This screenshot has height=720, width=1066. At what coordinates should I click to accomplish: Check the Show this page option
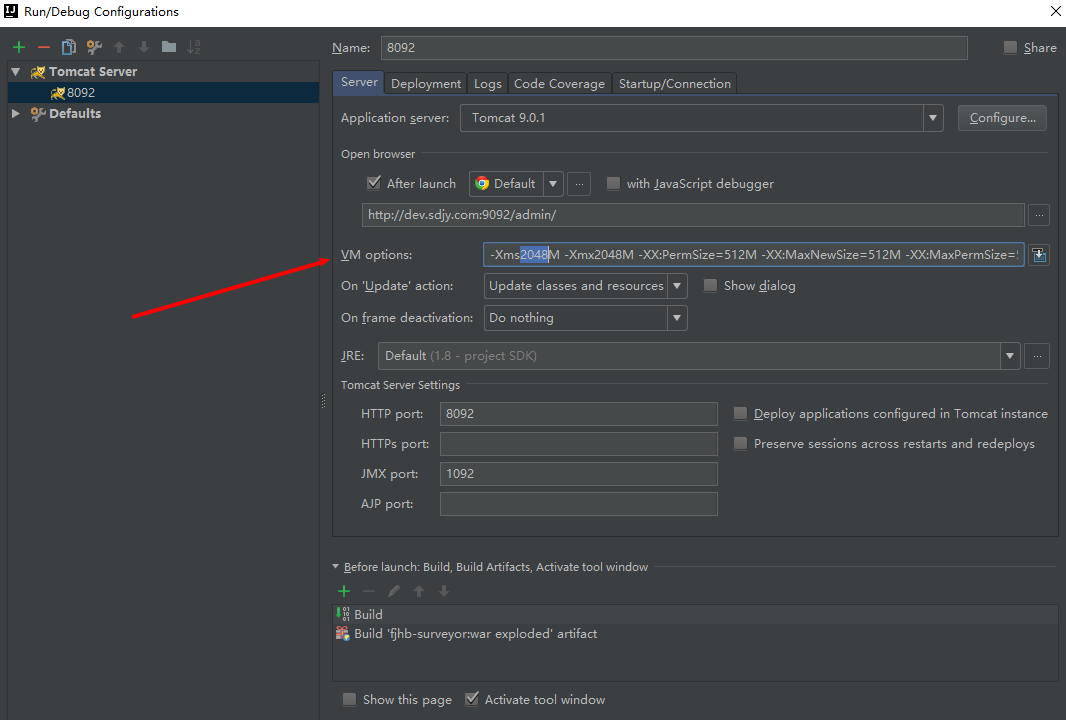coord(349,699)
